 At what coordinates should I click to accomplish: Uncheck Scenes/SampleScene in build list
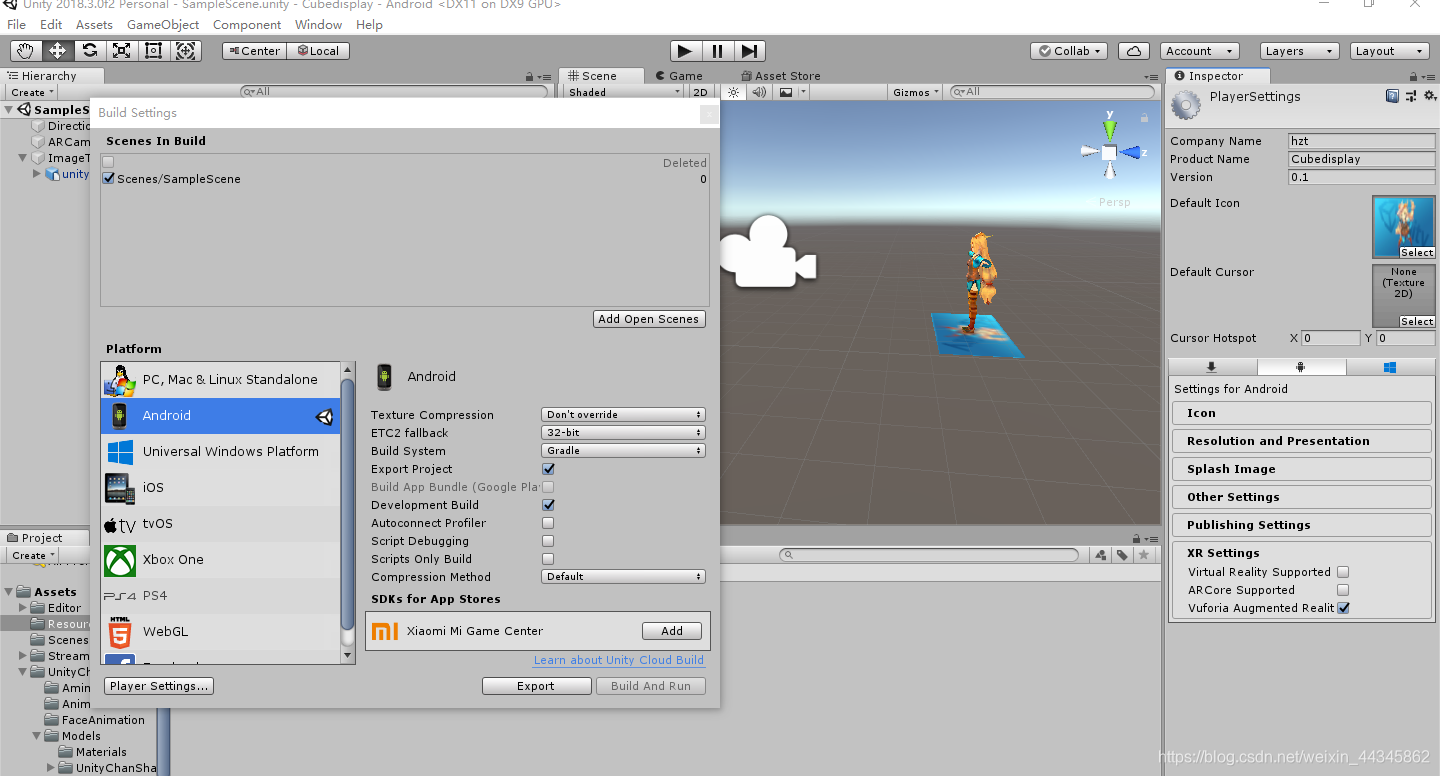[109, 179]
